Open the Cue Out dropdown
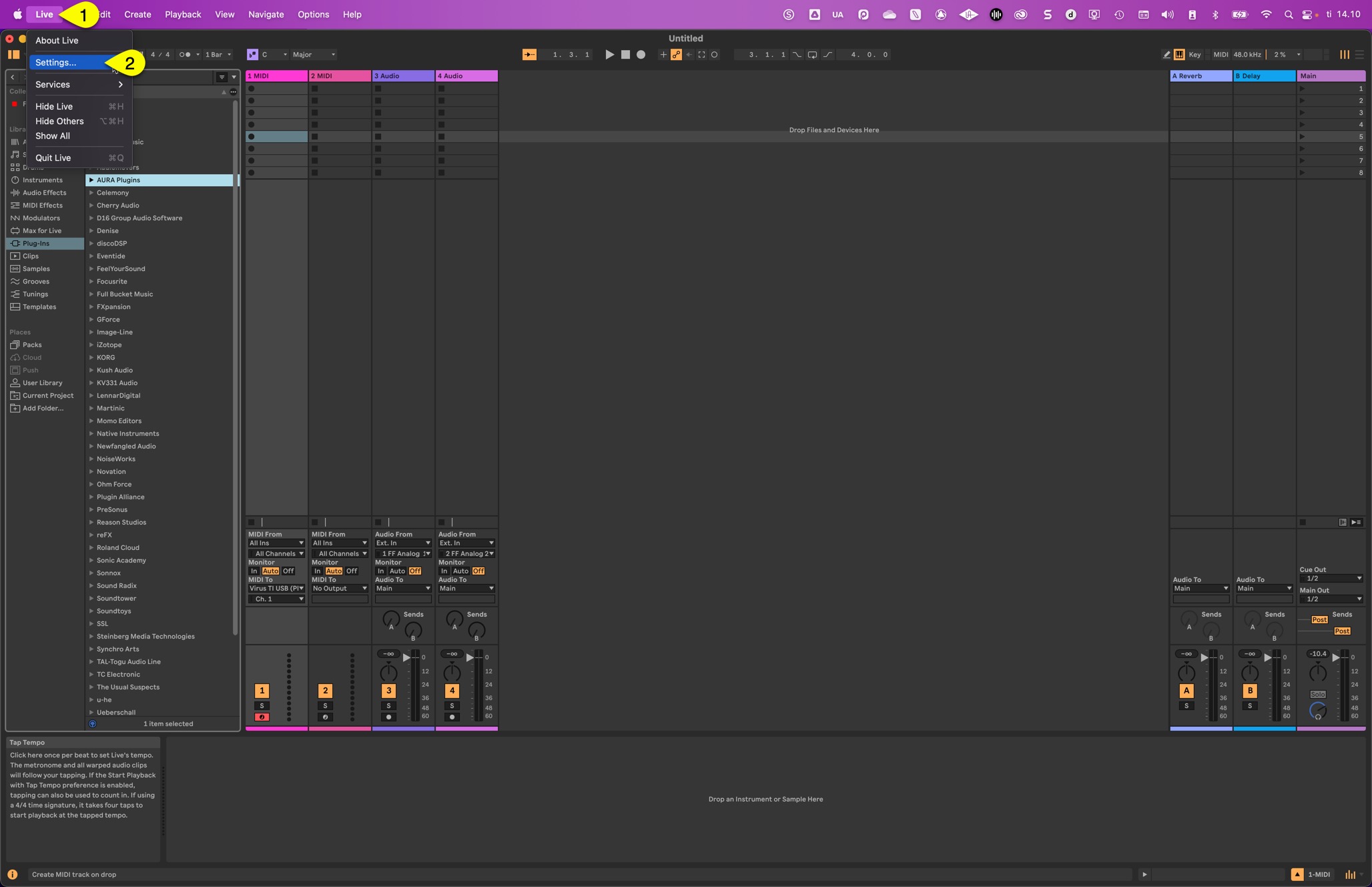This screenshot has width=1372, height=887. 1330,579
